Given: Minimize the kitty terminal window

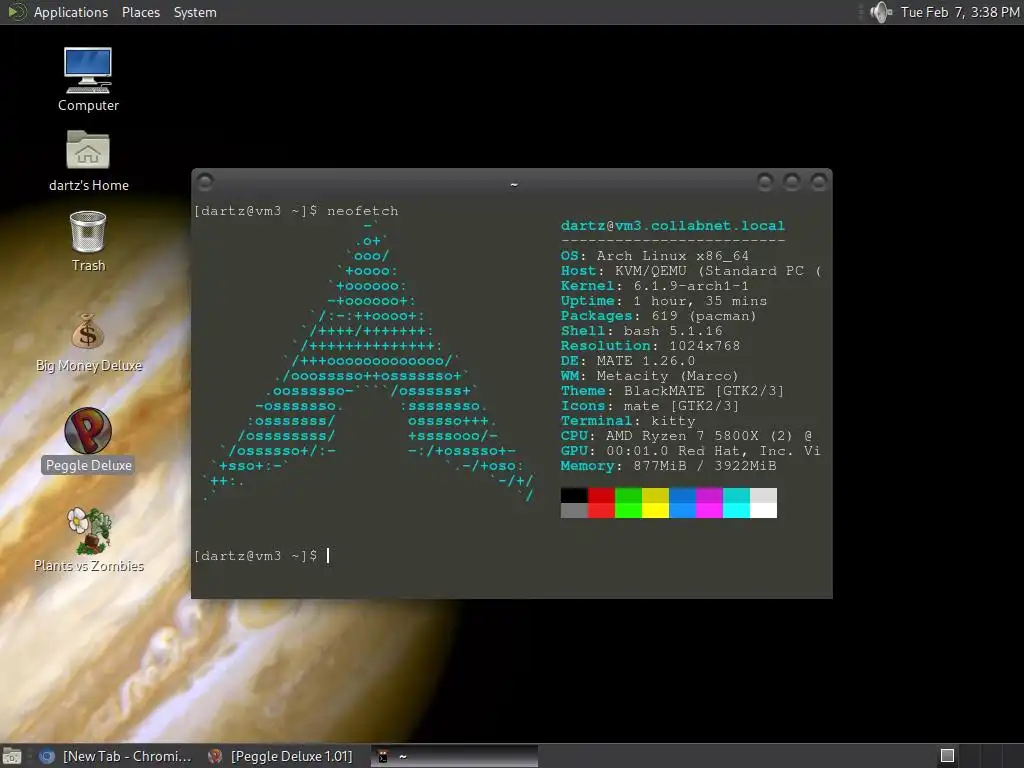Looking at the screenshot, I should (x=765, y=182).
